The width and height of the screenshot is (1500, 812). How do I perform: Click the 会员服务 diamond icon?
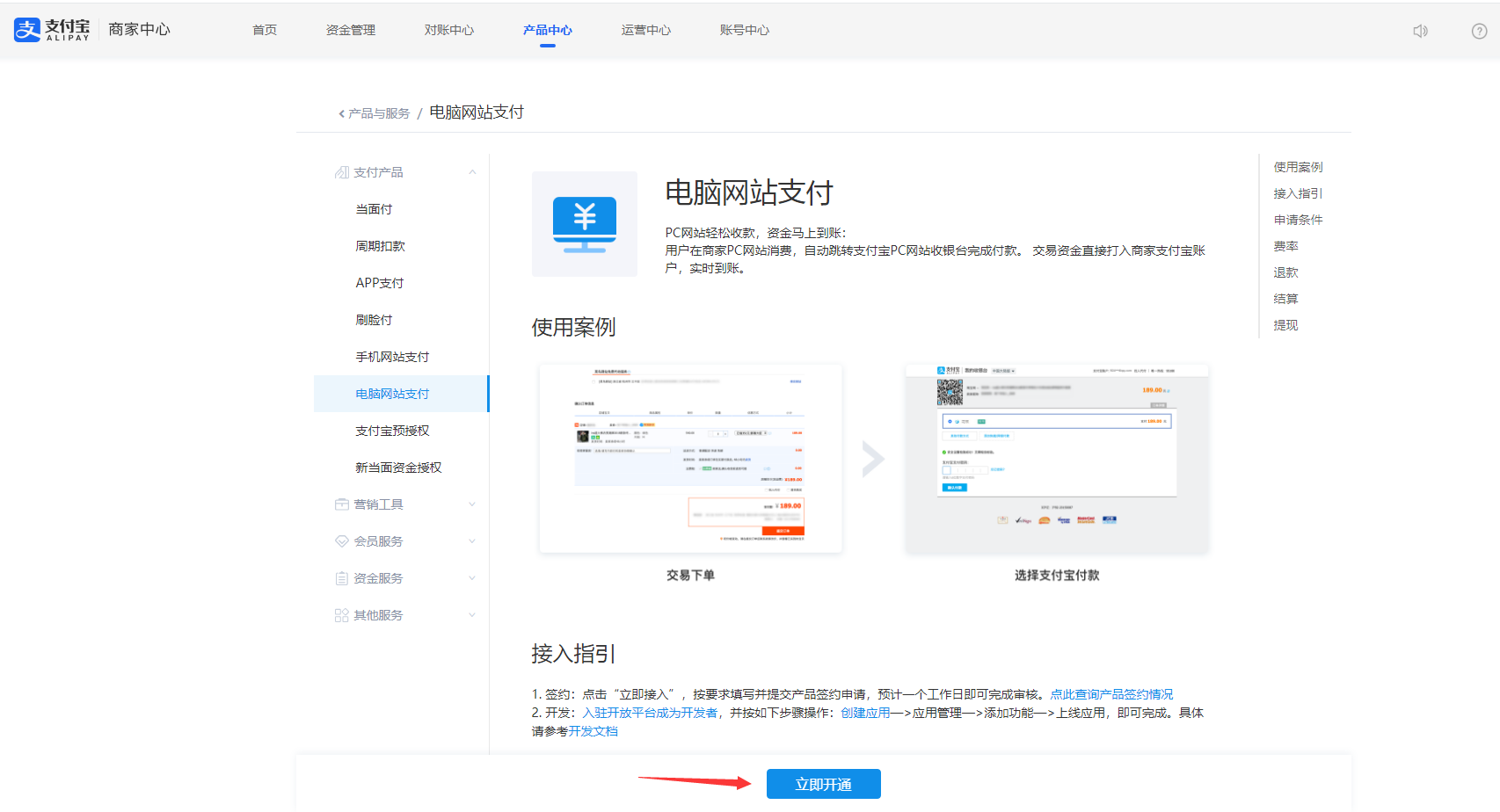[342, 541]
